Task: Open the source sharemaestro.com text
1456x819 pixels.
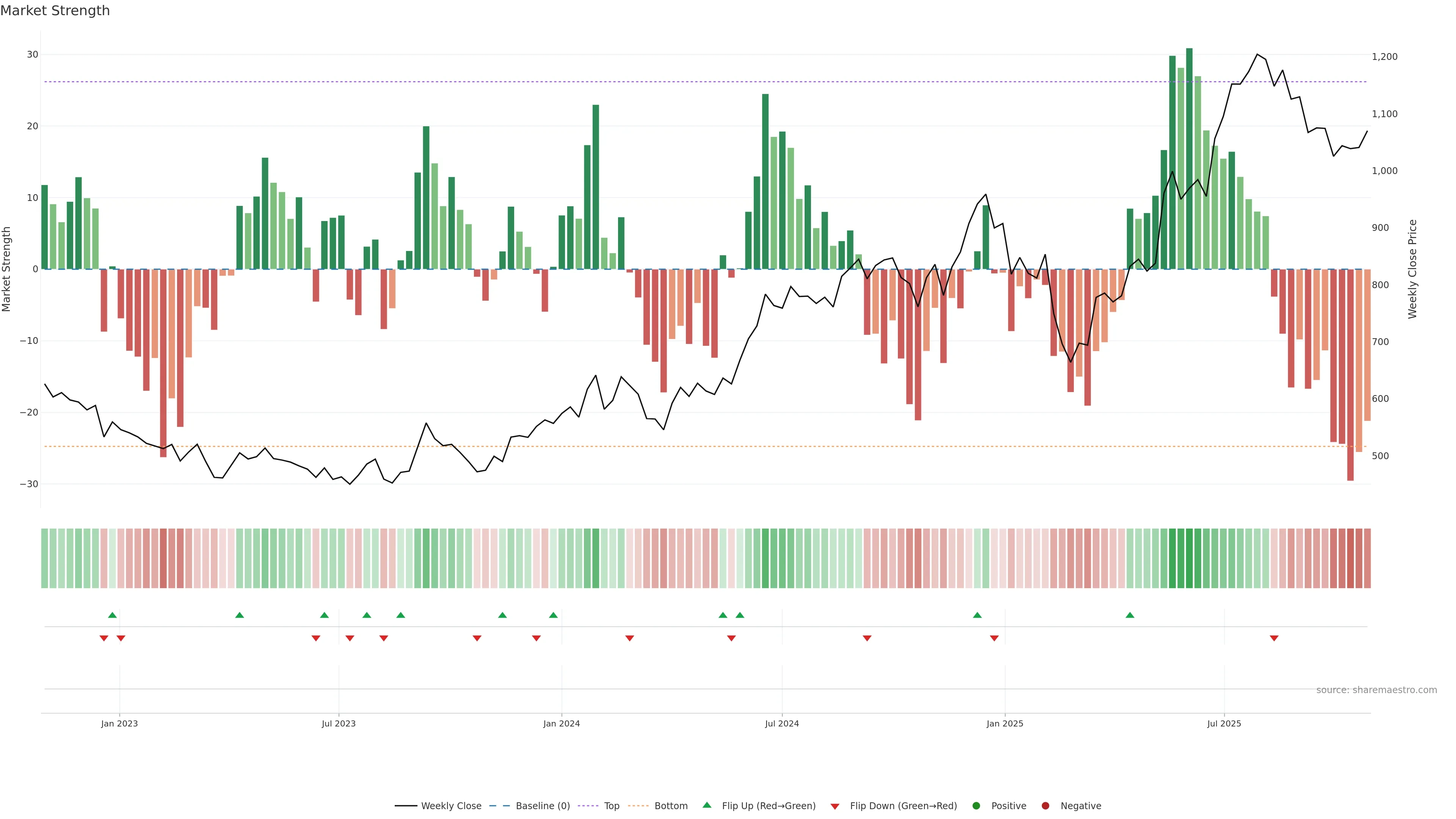Action: (x=1376, y=690)
